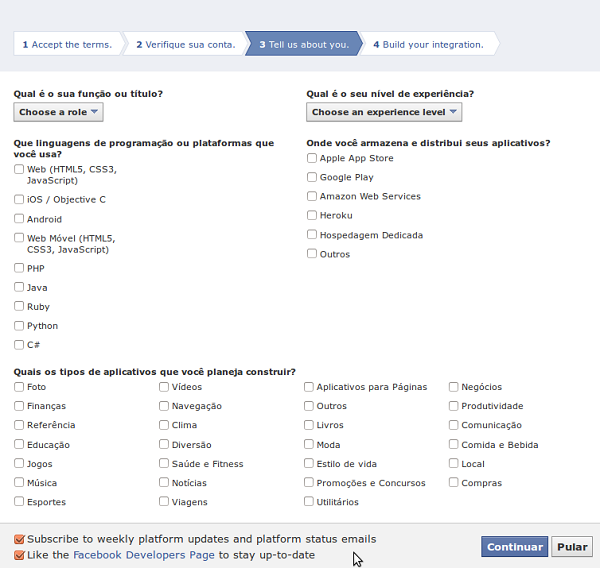The height and width of the screenshot is (568, 600).
Task: Uncheck the Like Facebook Developers Page box
Action: point(19,555)
